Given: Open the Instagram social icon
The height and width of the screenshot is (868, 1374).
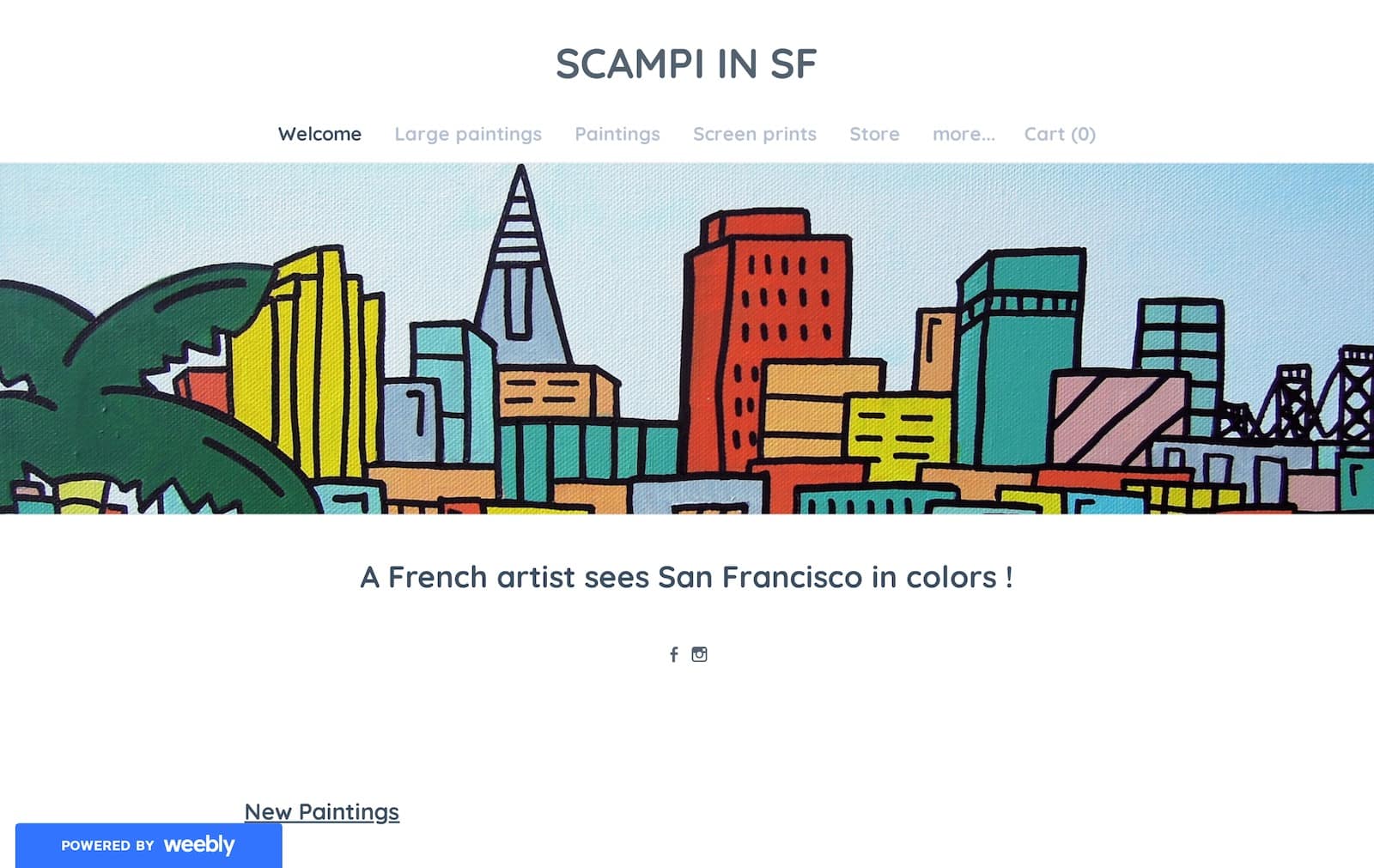Looking at the screenshot, I should click(701, 653).
